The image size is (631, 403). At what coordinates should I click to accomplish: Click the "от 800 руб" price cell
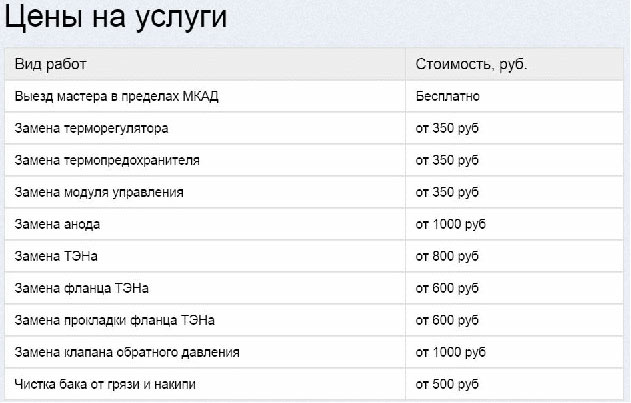[448, 257]
